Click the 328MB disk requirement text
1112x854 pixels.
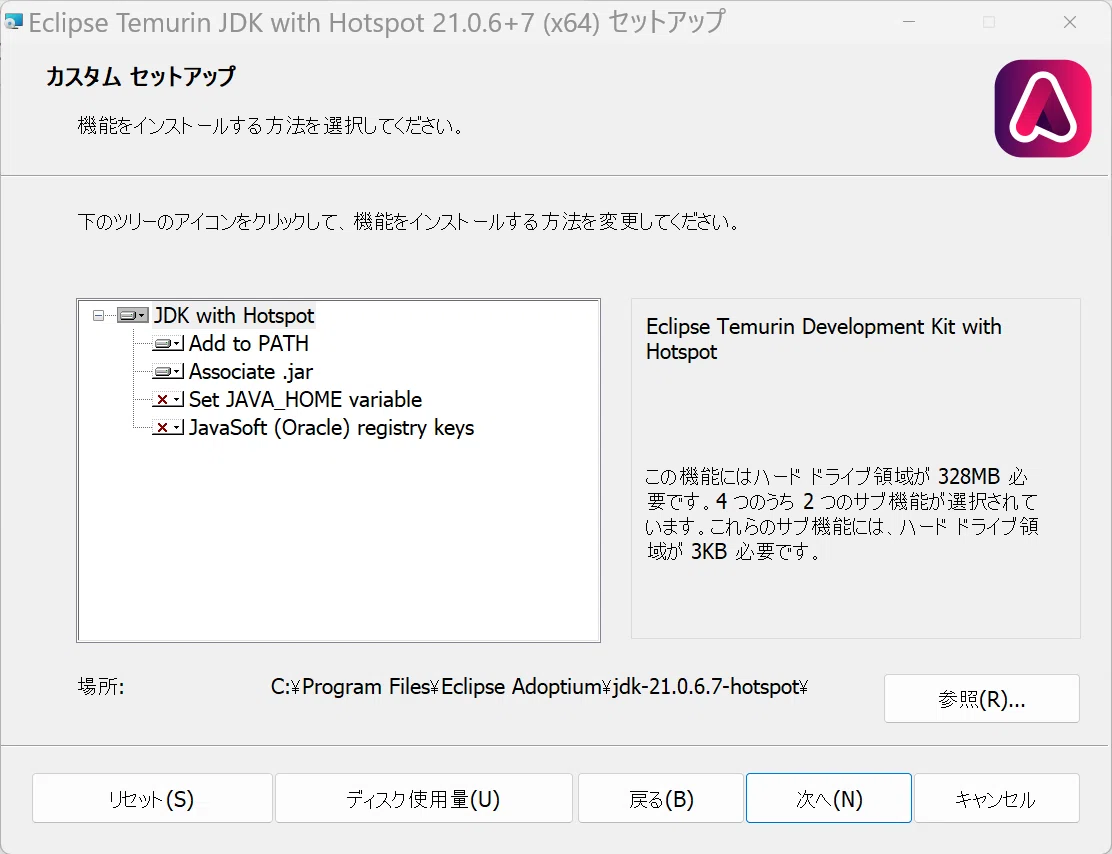click(969, 476)
